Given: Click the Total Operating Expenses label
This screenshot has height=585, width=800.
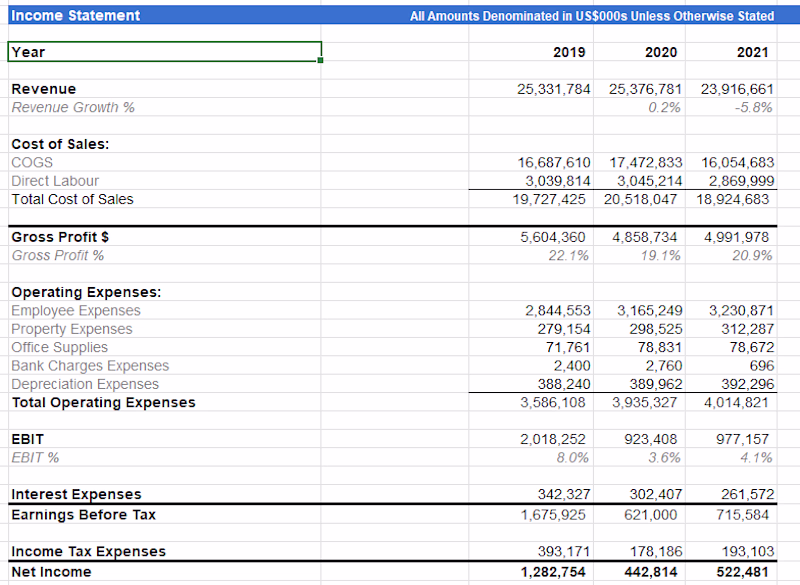Looking at the screenshot, I should (103, 402).
